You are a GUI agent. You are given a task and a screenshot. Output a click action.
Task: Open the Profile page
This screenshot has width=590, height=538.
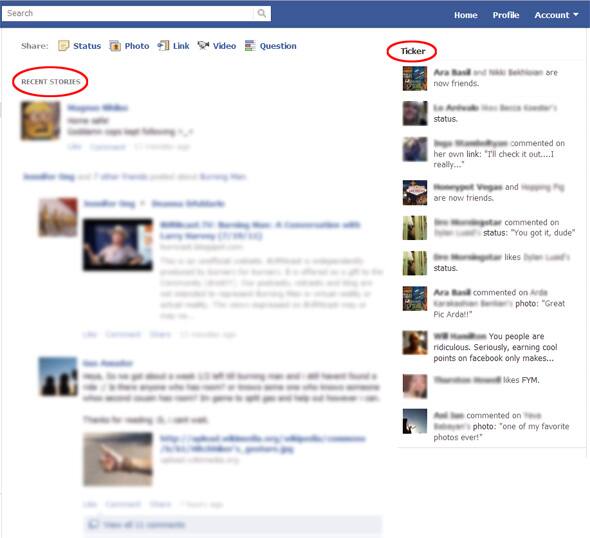click(x=506, y=15)
